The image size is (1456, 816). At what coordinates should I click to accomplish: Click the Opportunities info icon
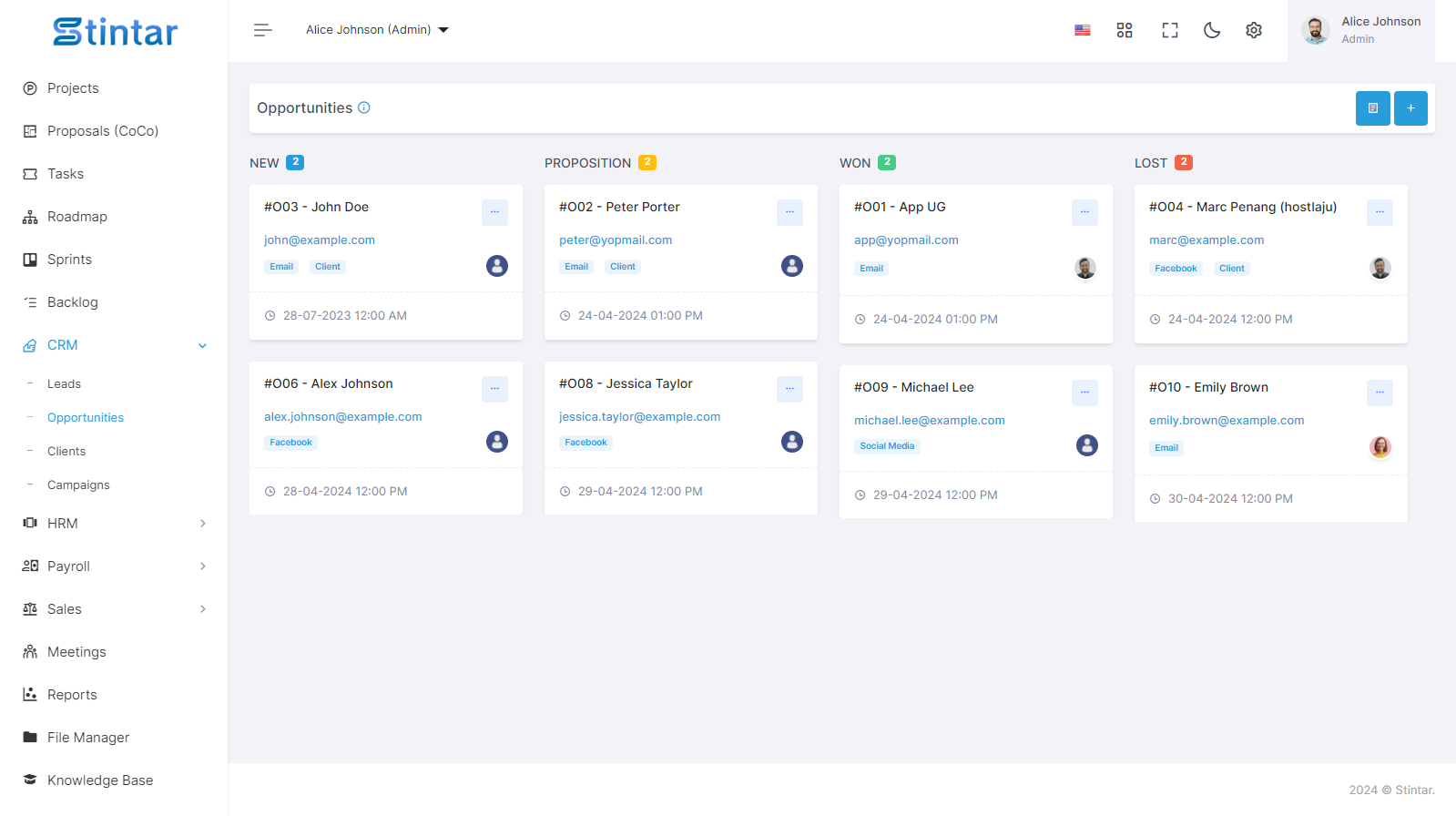[364, 107]
